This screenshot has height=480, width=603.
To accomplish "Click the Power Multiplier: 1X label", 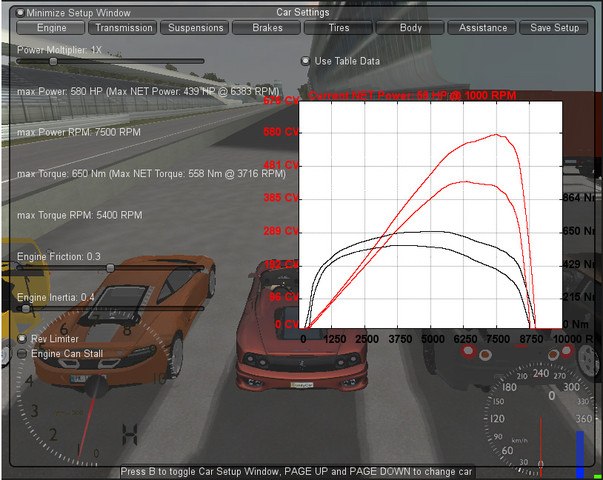I will (59, 50).
